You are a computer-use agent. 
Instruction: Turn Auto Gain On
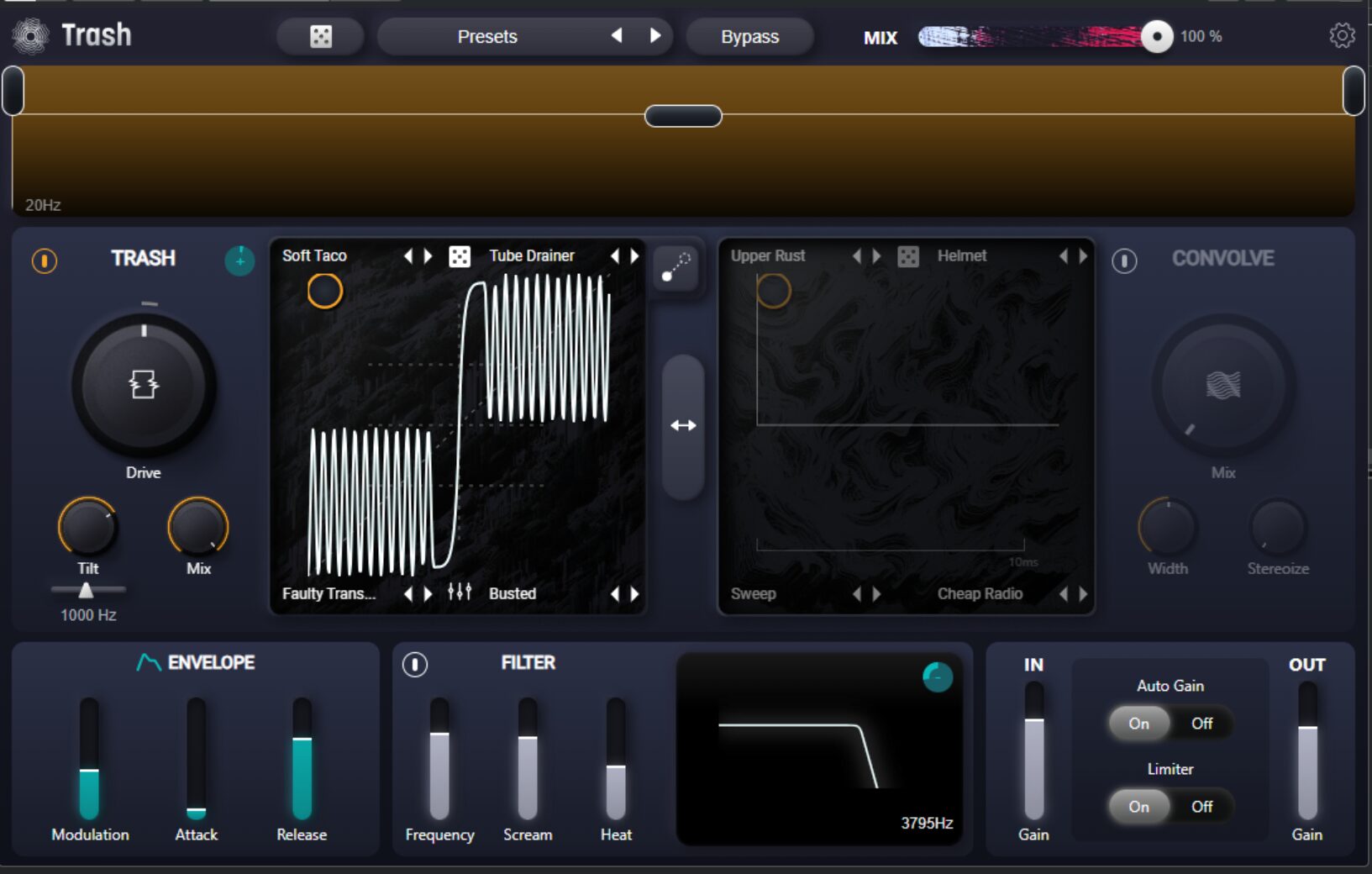(1139, 724)
